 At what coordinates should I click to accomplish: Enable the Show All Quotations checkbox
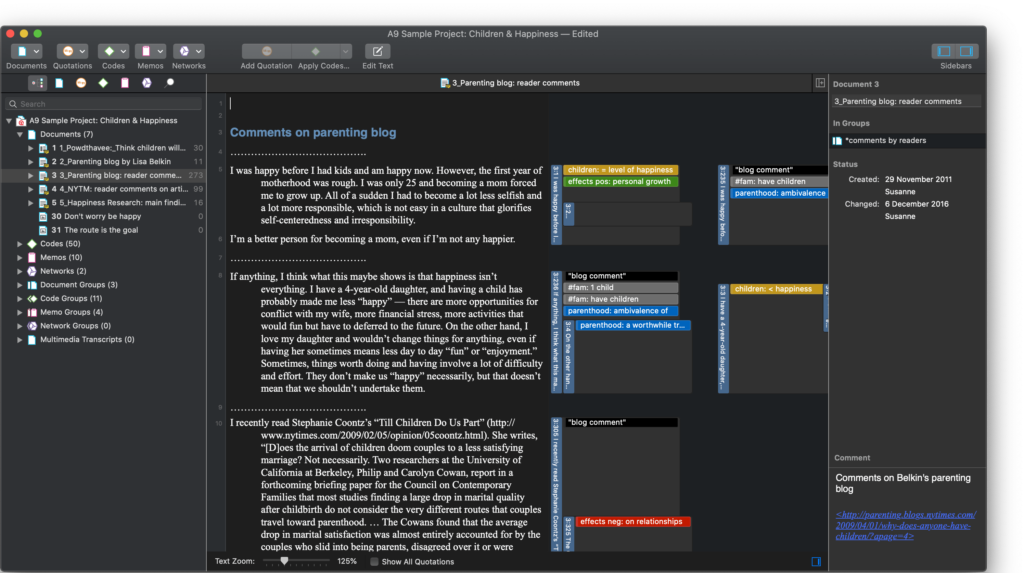click(x=374, y=562)
